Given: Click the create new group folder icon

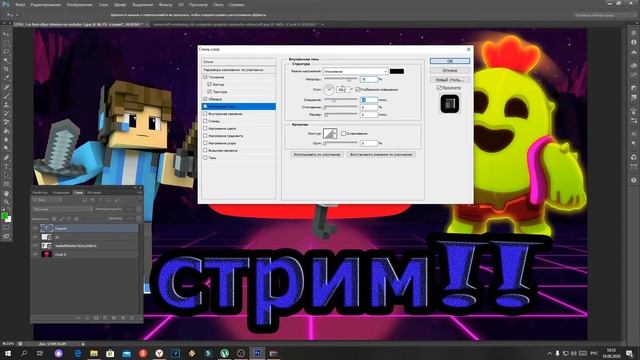Looking at the screenshot, I should click(x=114, y=318).
